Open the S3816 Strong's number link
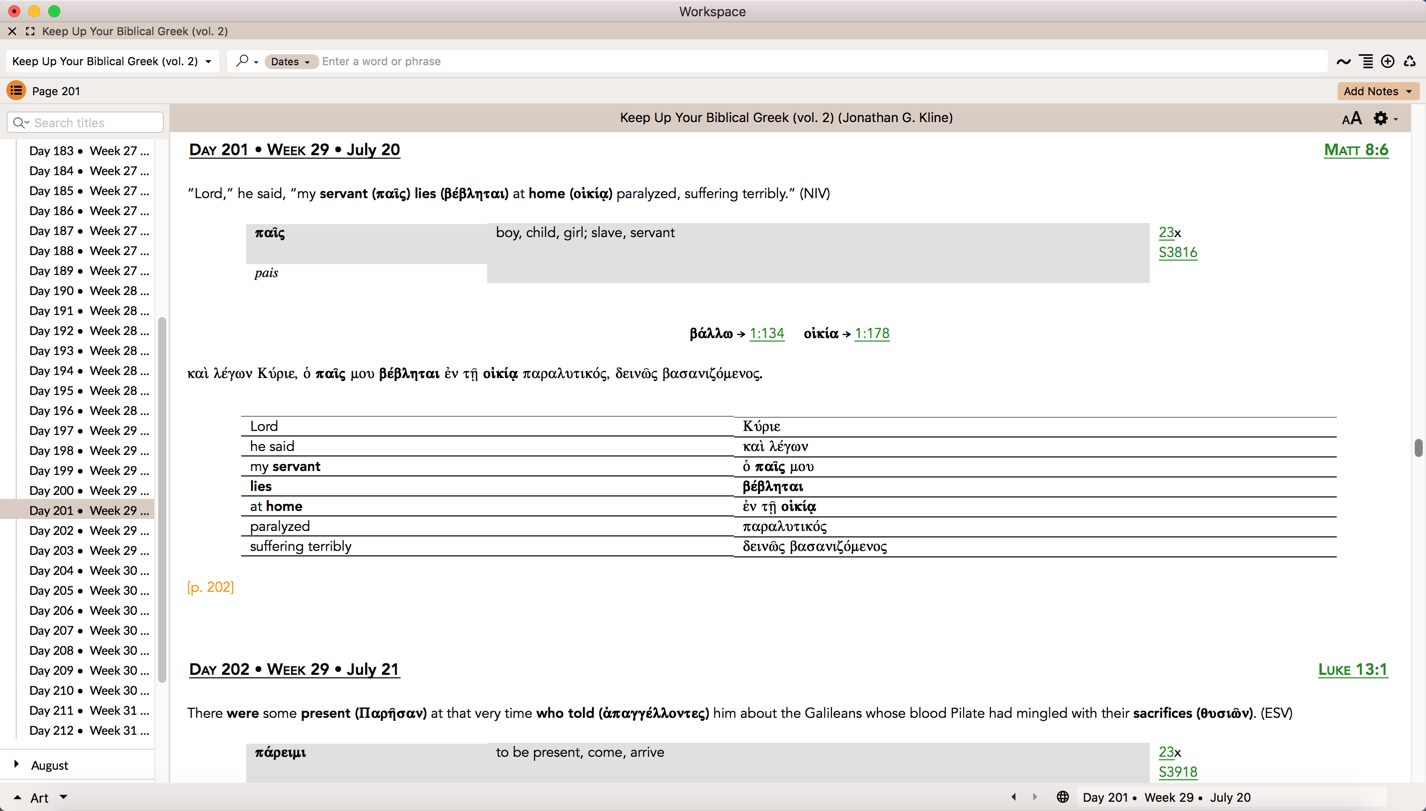The width and height of the screenshot is (1426, 811). 1178,253
